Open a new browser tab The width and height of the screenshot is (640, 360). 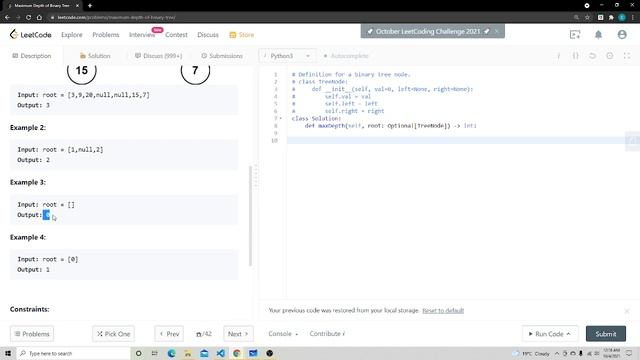point(90,6)
